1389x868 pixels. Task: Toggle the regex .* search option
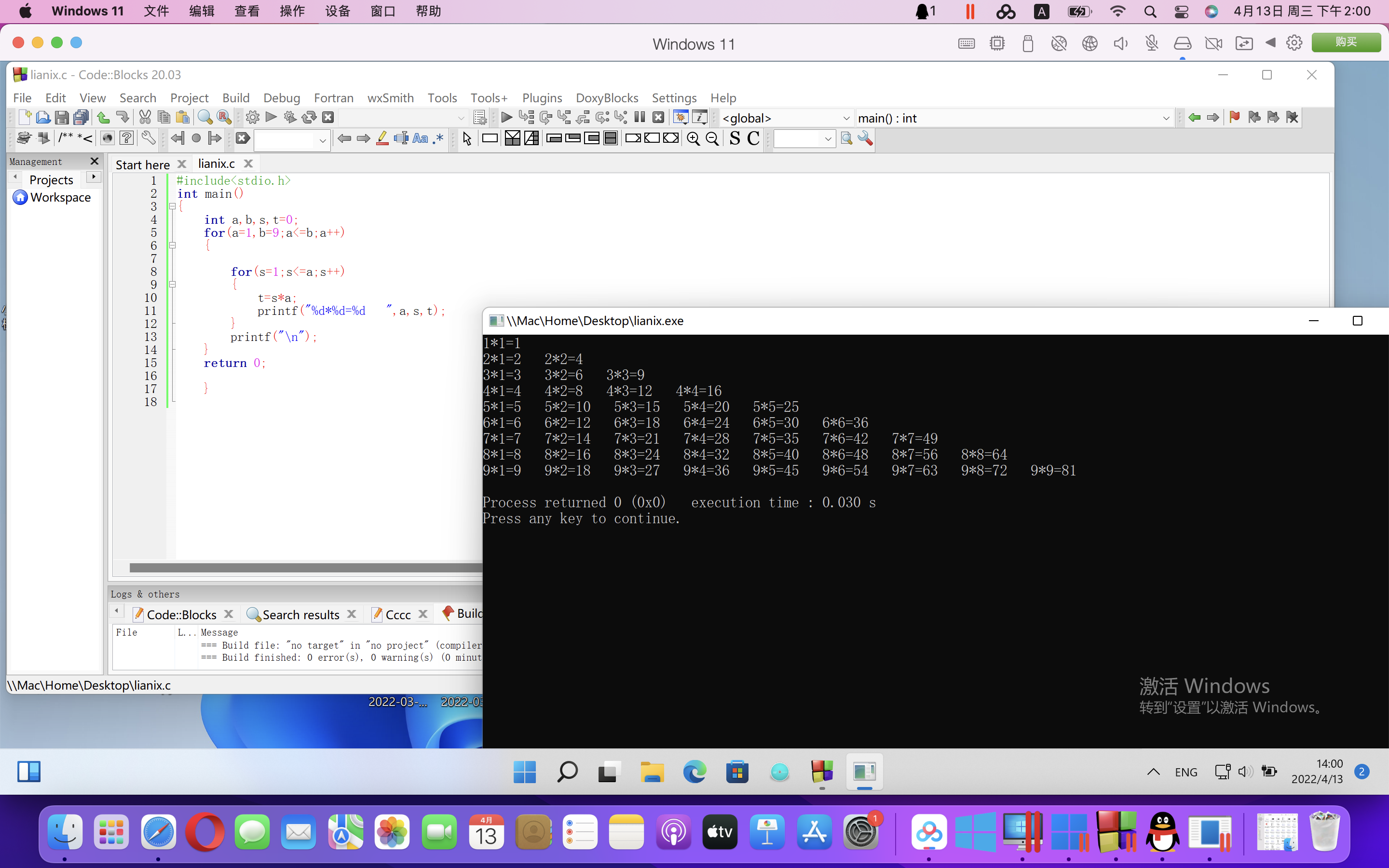pos(438,139)
